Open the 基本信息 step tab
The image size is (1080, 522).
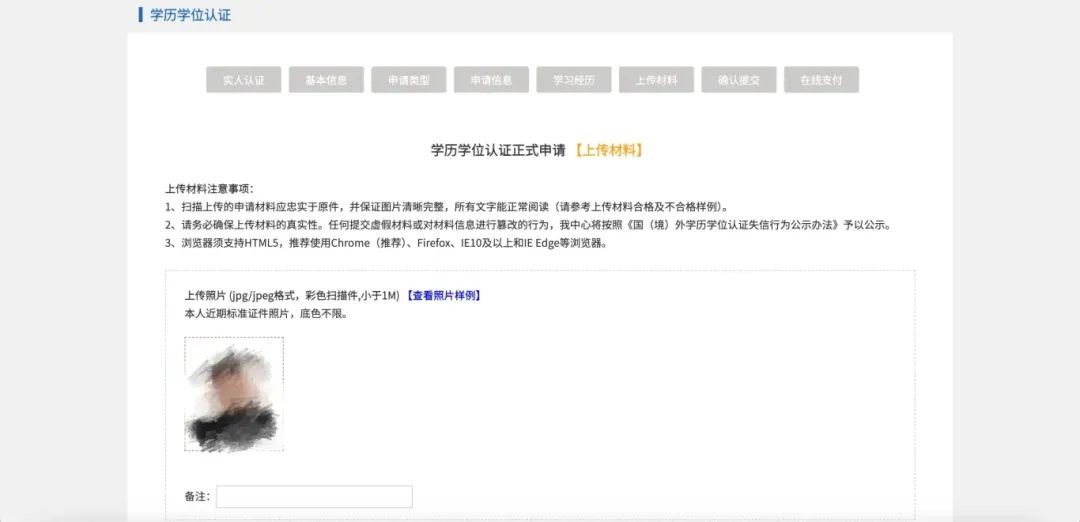[326, 80]
